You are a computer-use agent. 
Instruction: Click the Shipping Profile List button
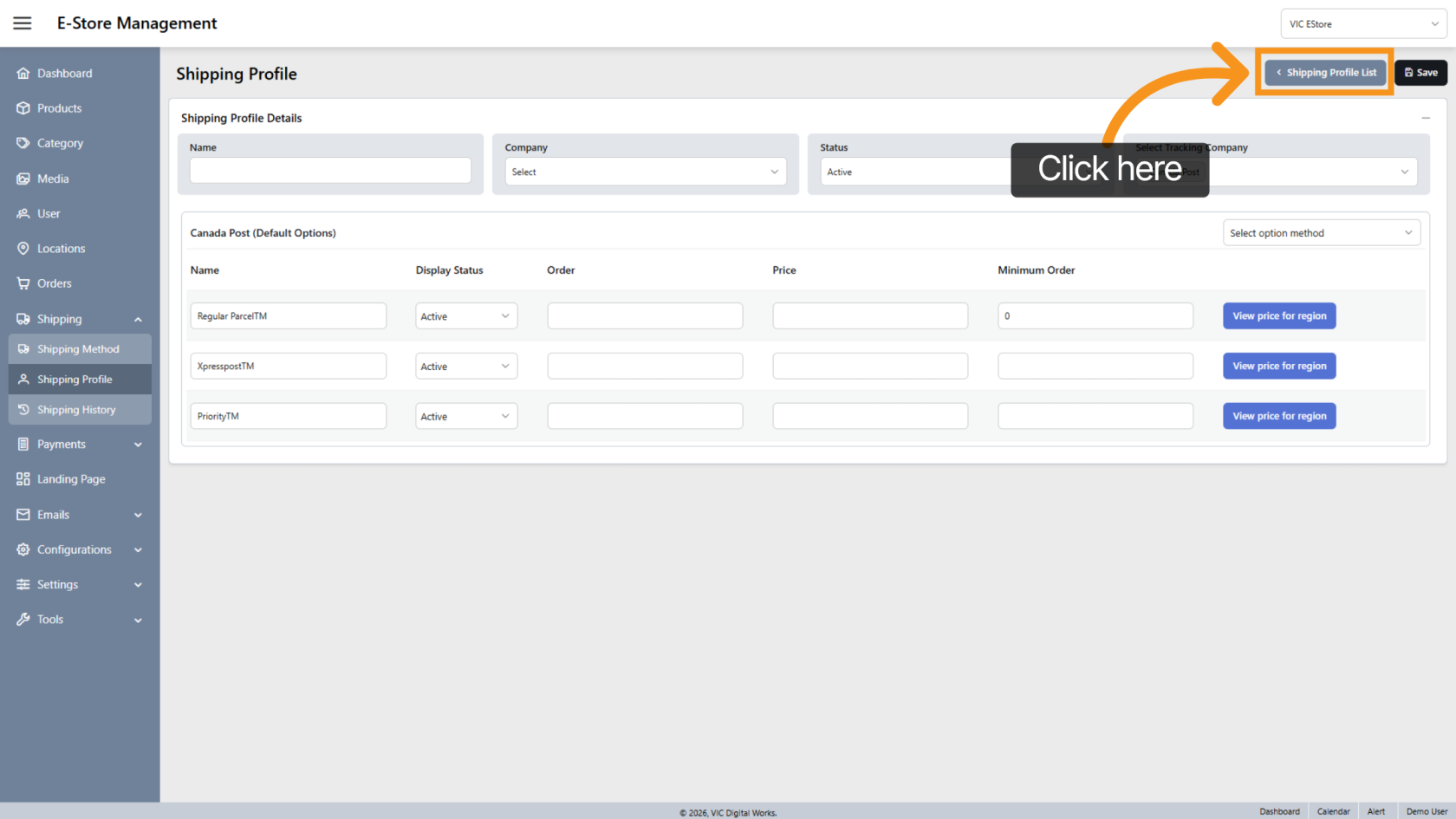click(x=1326, y=73)
